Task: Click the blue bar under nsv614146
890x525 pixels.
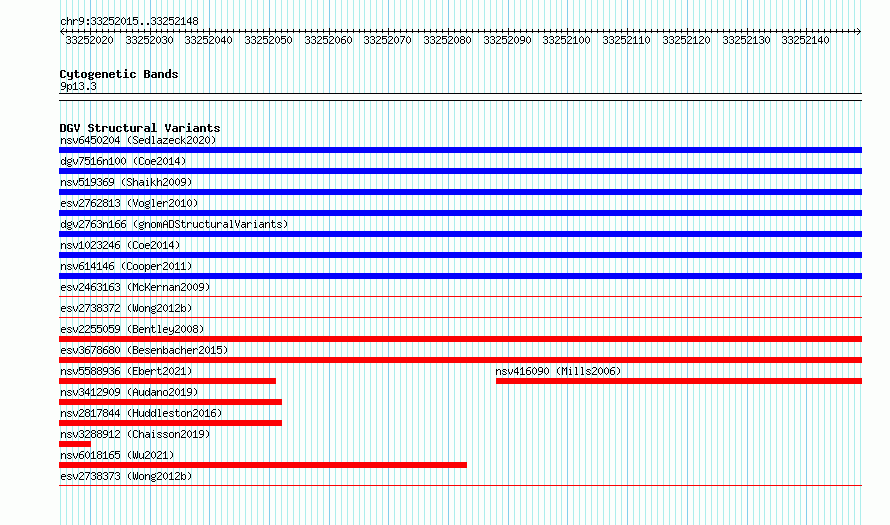Action: tap(460, 276)
